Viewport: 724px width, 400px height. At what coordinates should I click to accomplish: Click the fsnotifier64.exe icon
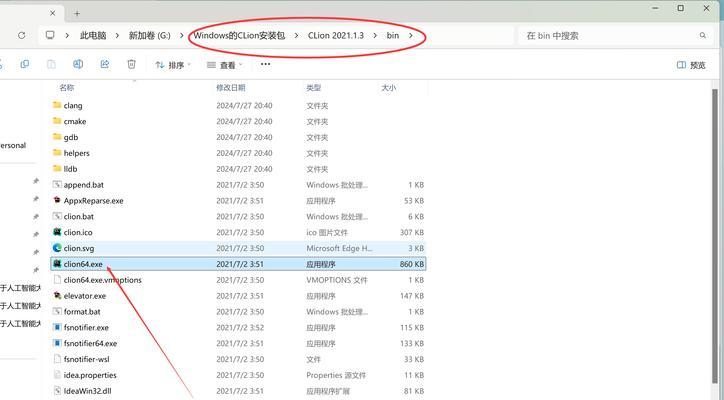(57, 343)
